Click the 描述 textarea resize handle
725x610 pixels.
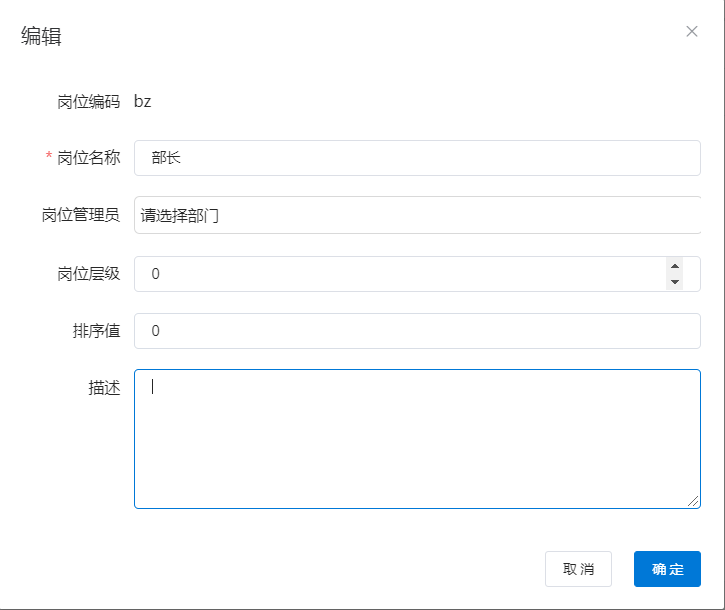(693, 501)
